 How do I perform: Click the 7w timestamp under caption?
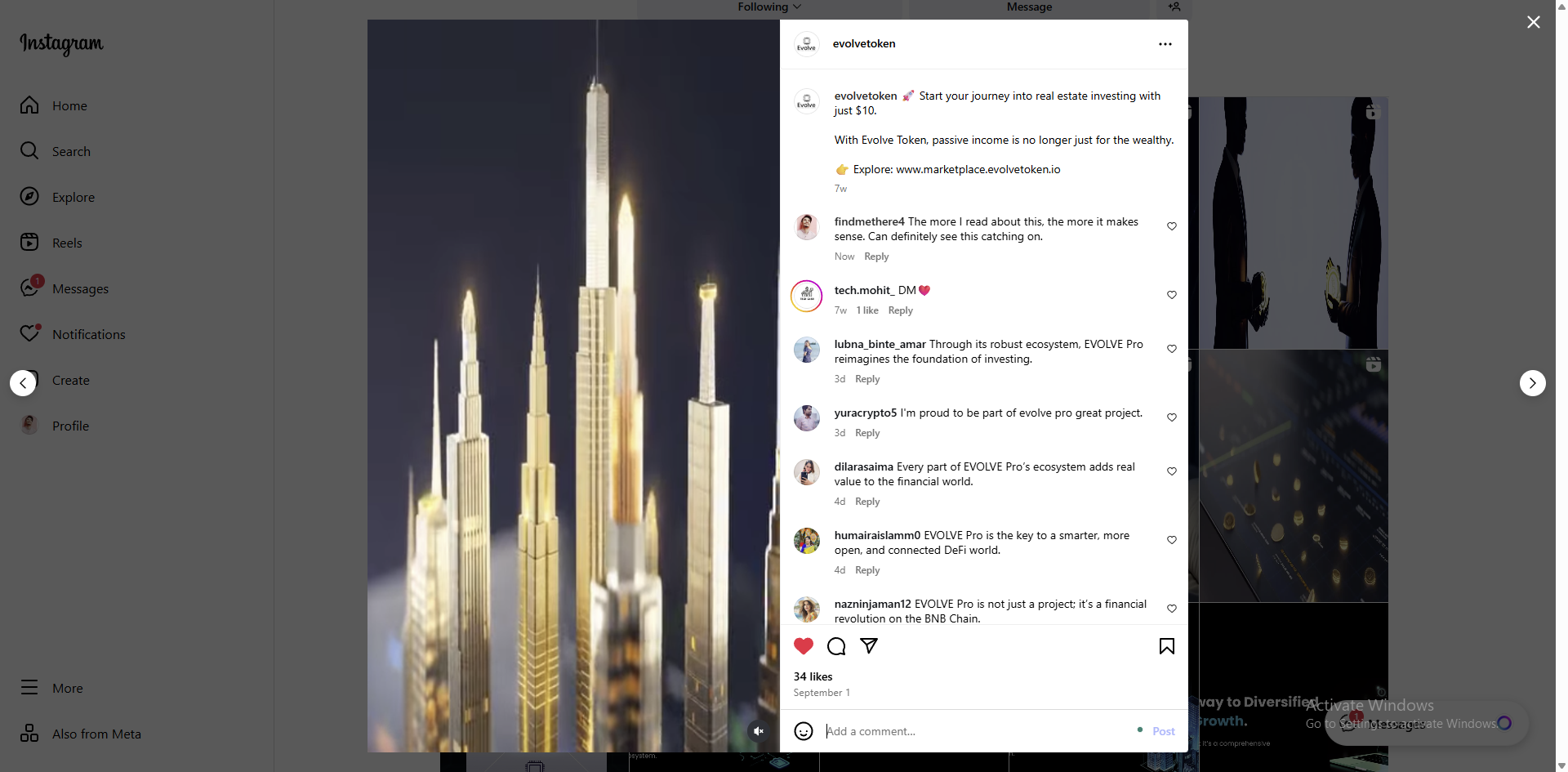(840, 189)
